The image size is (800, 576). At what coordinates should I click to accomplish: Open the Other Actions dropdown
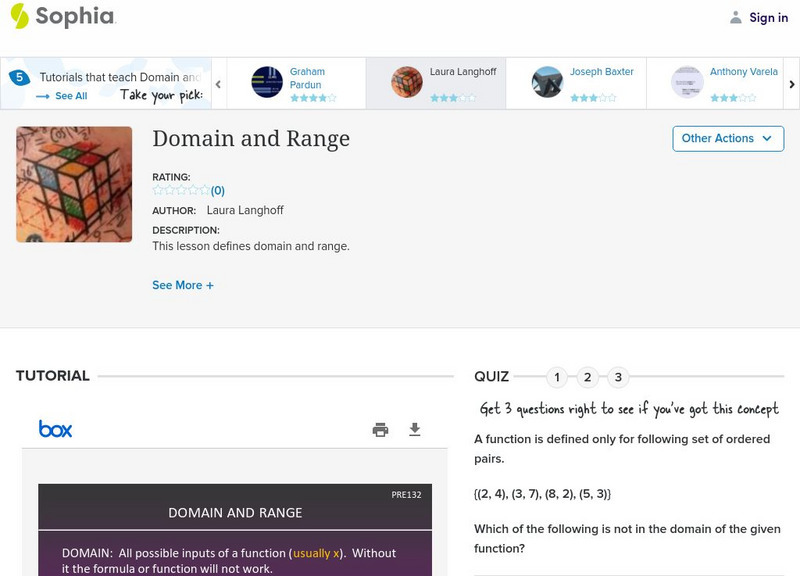click(727, 139)
